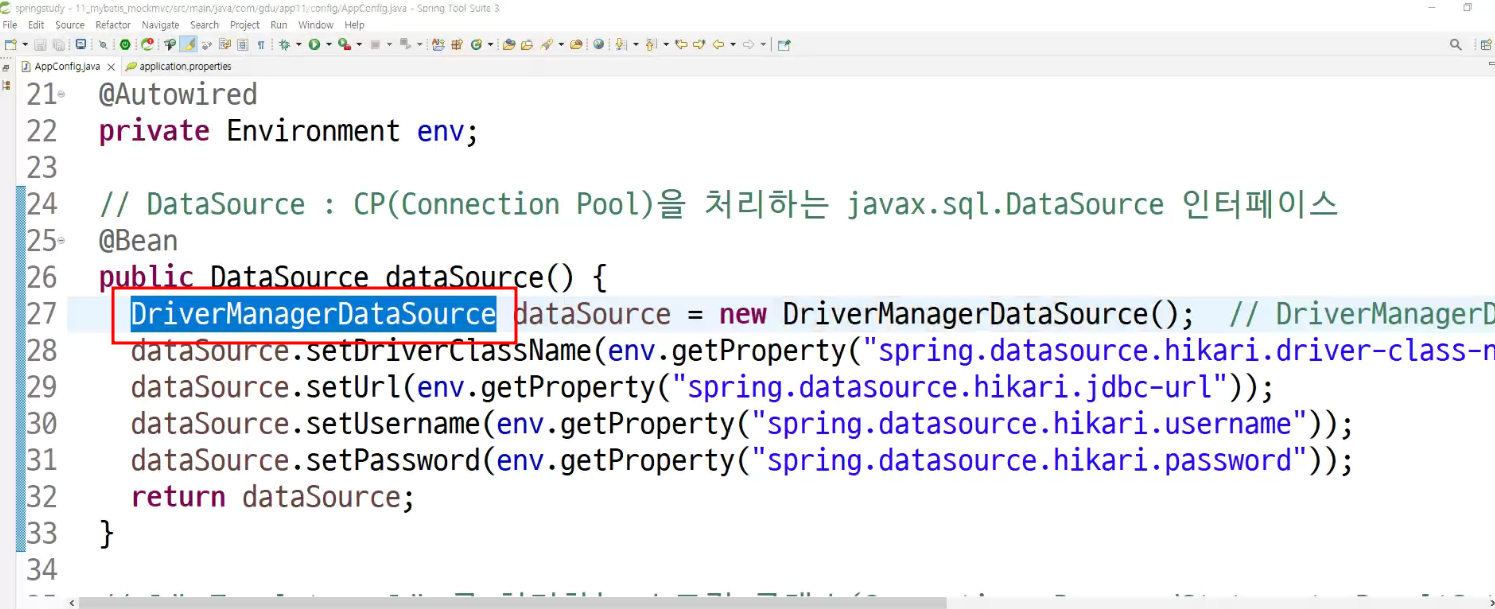Viewport: 1495px width, 609px height.
Task: Click the folder icon after Search dropdown
Action: tap(577, 44)
